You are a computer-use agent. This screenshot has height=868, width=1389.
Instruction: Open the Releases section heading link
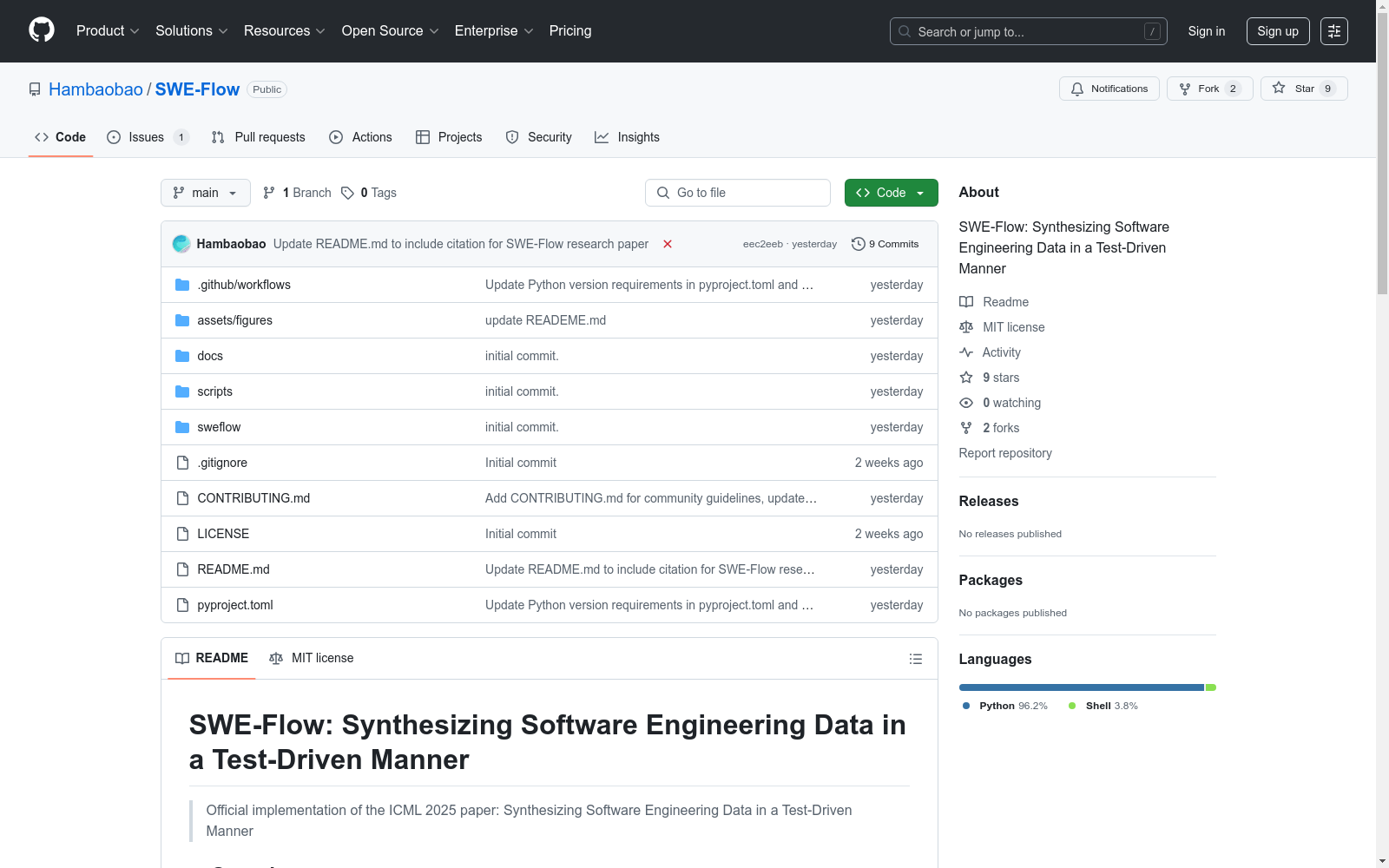coord(989,501)
